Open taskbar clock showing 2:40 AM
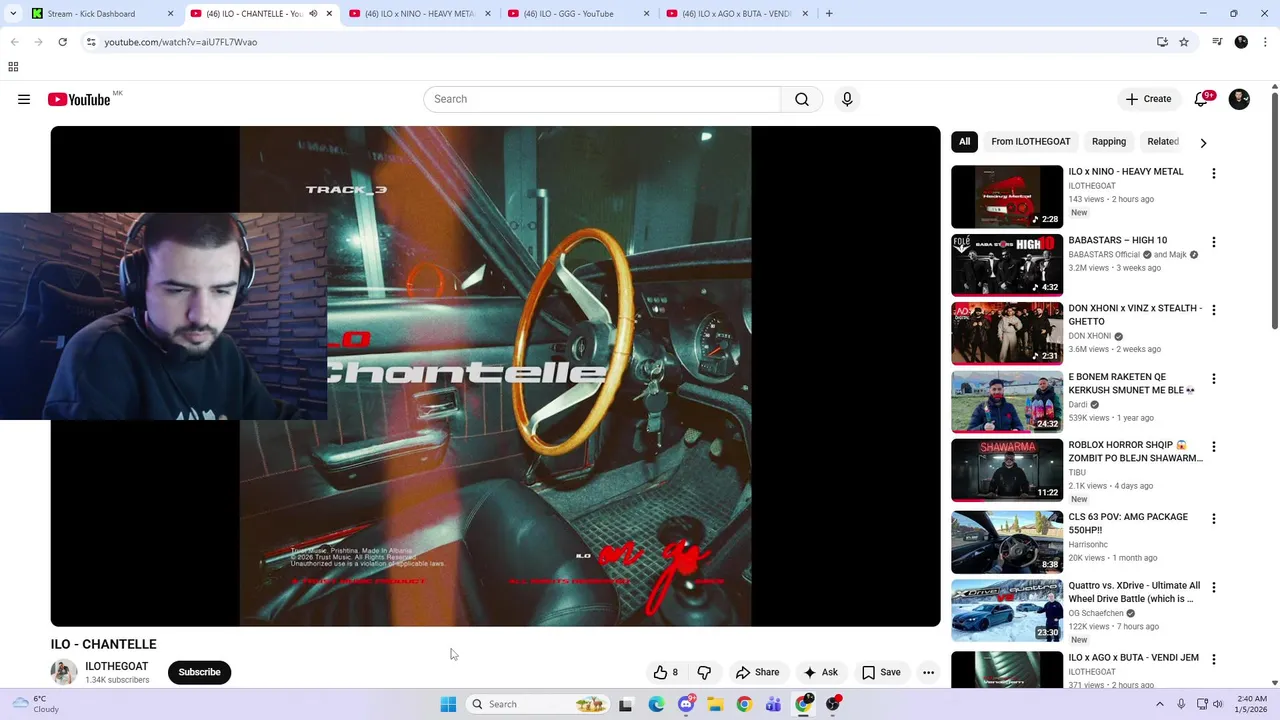Screen dimensions: 1280x720 pyautogui.click(x=1252, y=704)
